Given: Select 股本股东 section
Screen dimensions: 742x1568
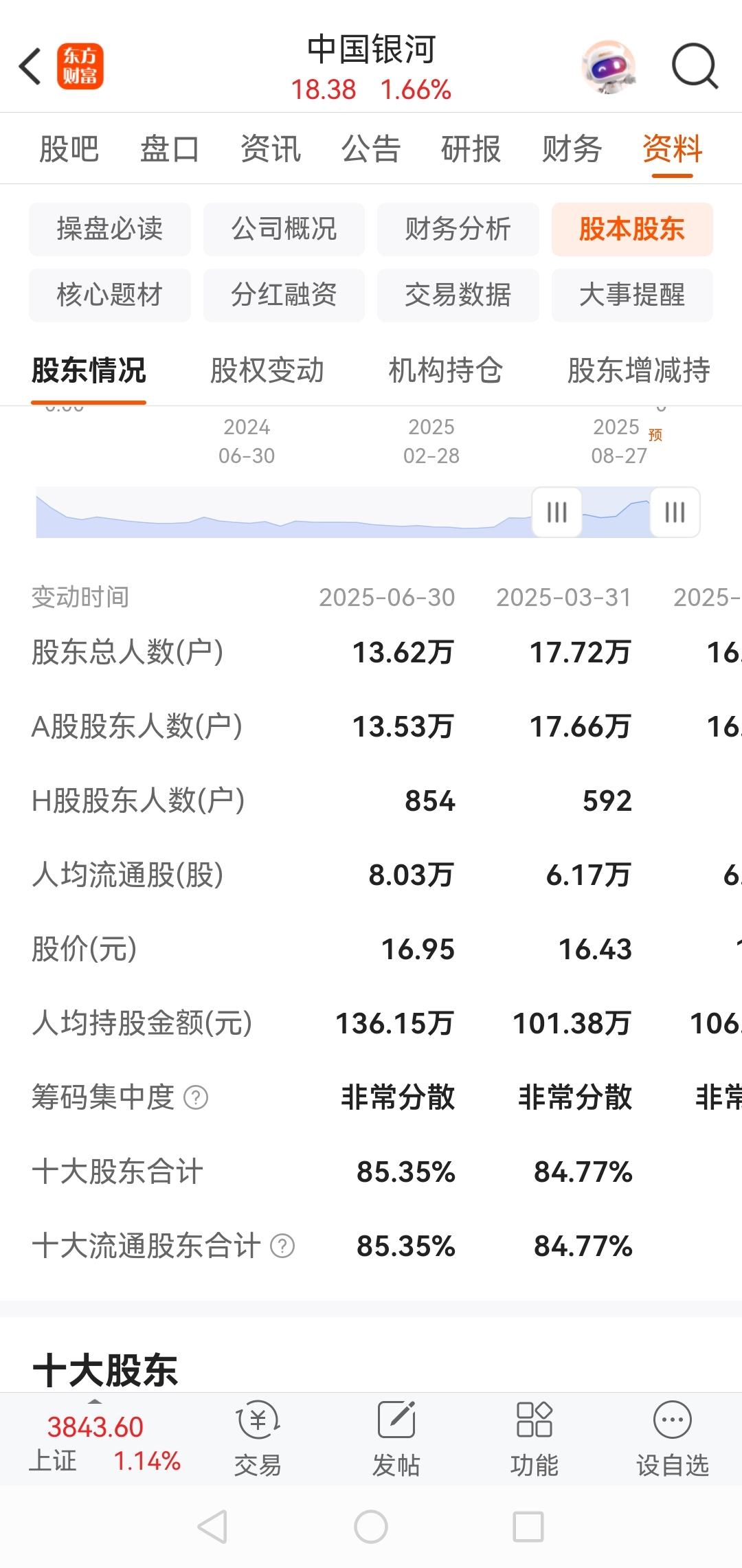Looking at the screenshot, I should tap(632, 229).
